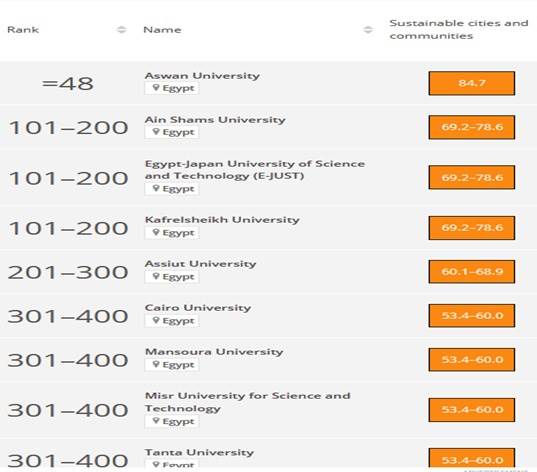Open Tanta University page
This screenshot has height=472, width=537.
click(199, 452)
